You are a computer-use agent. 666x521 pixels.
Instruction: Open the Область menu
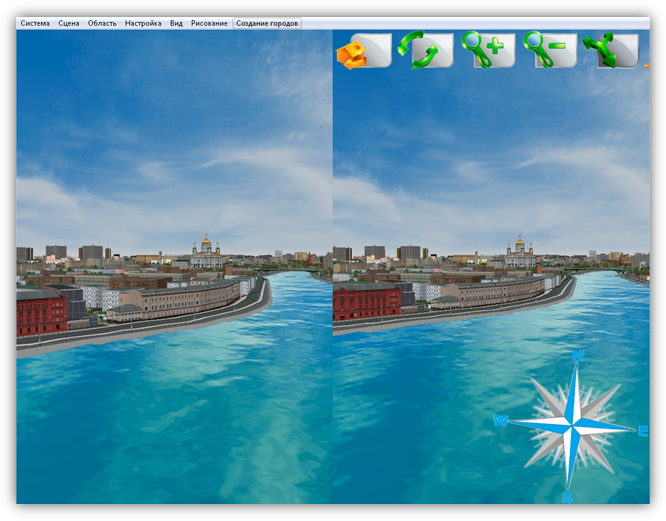(102, 23)
